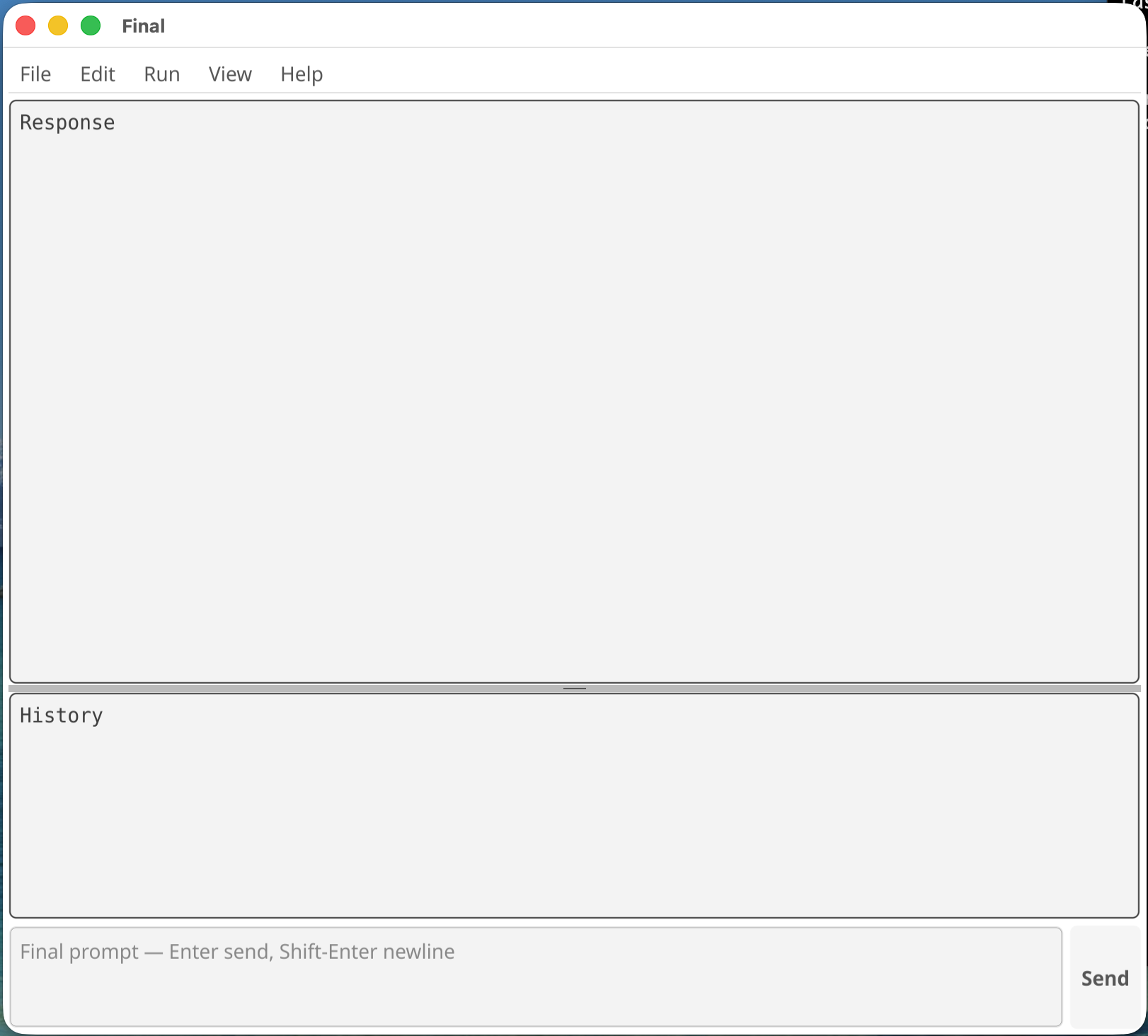Image resolution: width=1148 pixels, height=1036 pixels.
Task: Close the Final window with the red button
Action: pyautogui.click(x=25, y=25)
